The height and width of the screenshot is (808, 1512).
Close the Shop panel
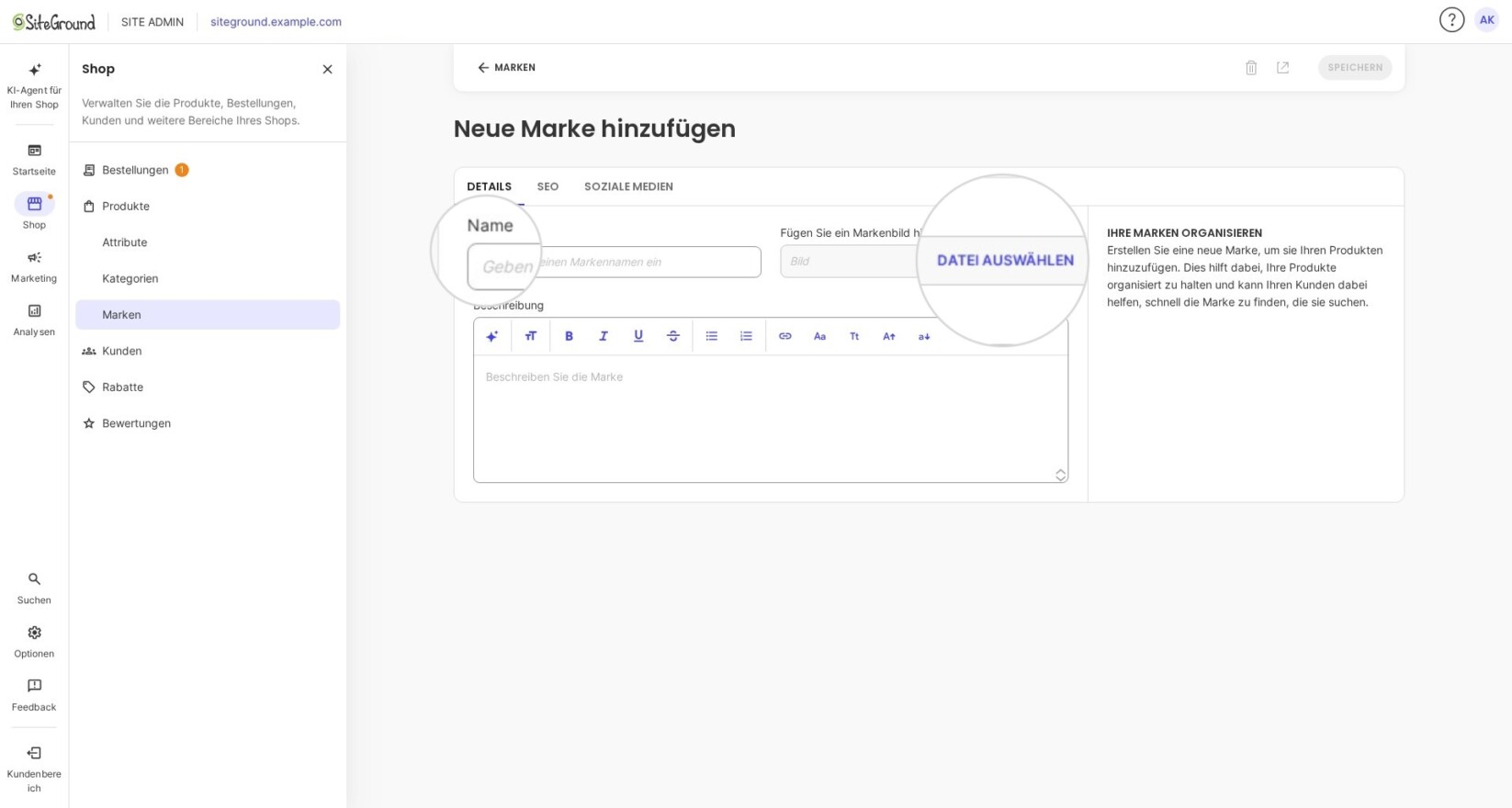(327, 69)
